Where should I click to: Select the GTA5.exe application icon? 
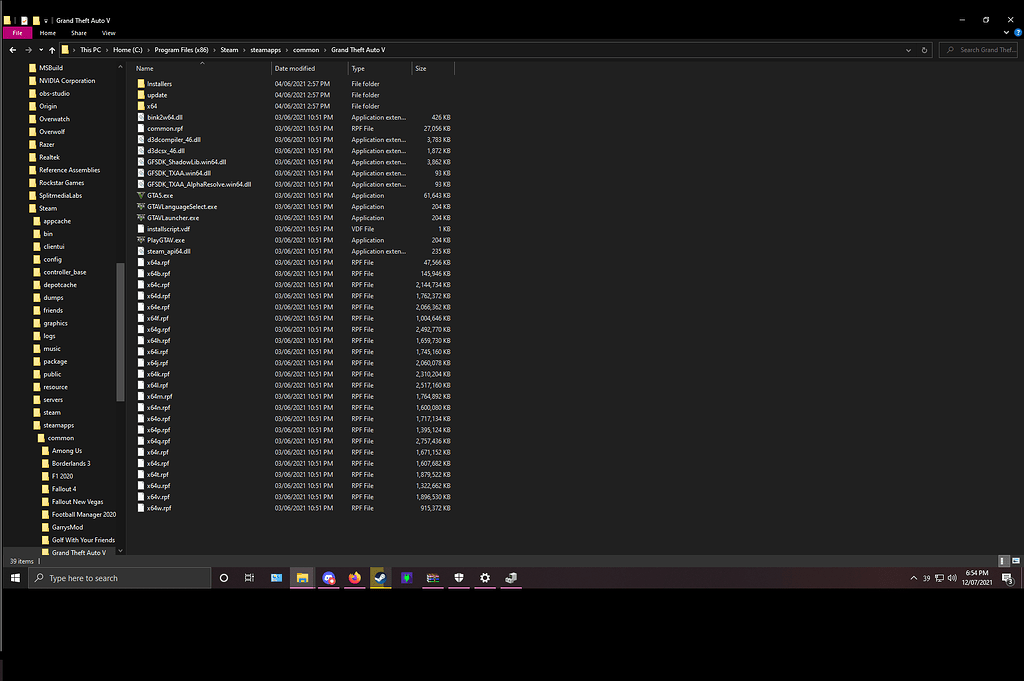[x=141, y=195]
